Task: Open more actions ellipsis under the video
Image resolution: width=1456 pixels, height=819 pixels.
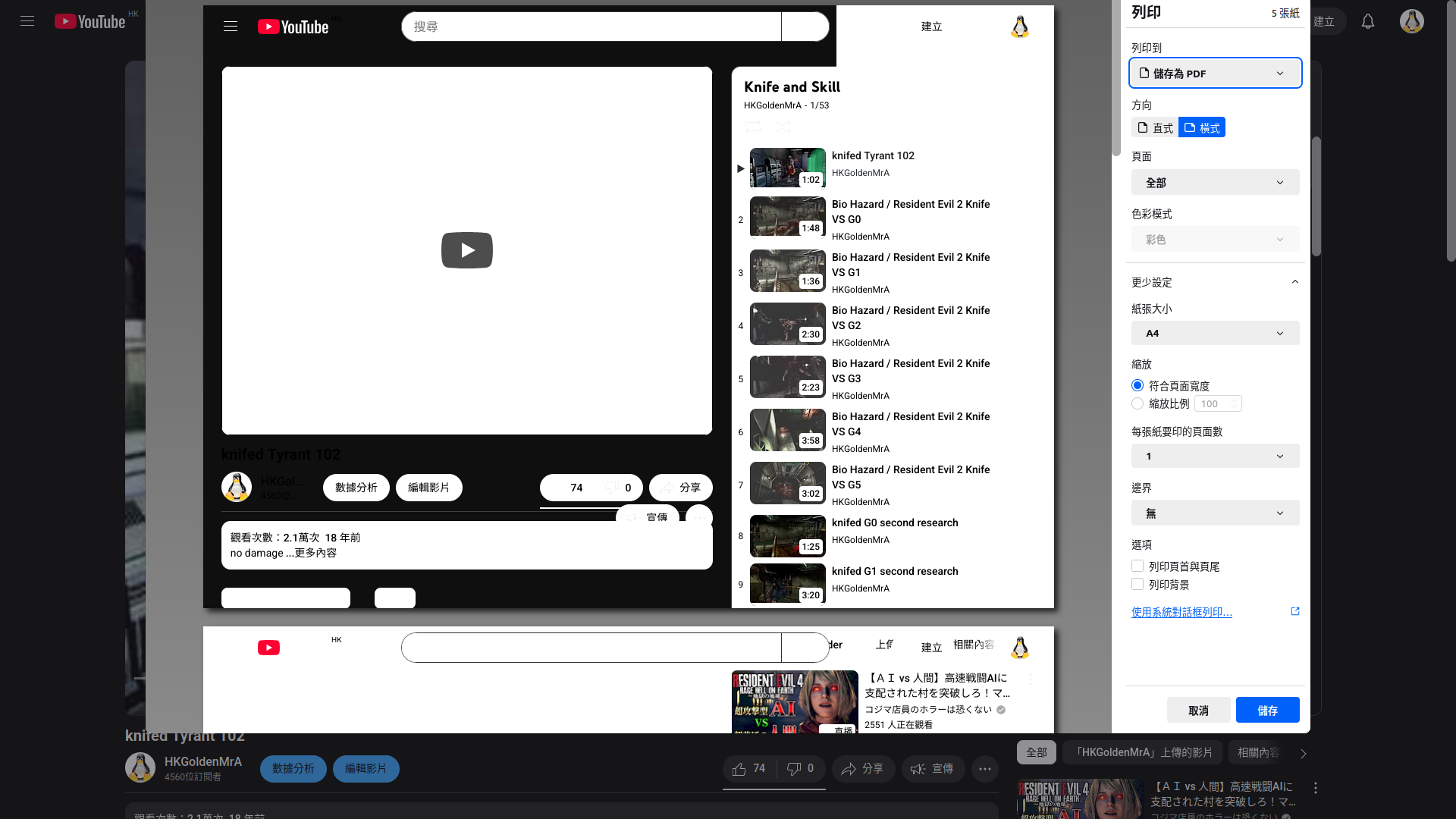Action: pyautogui.click(x=985, y=769)
